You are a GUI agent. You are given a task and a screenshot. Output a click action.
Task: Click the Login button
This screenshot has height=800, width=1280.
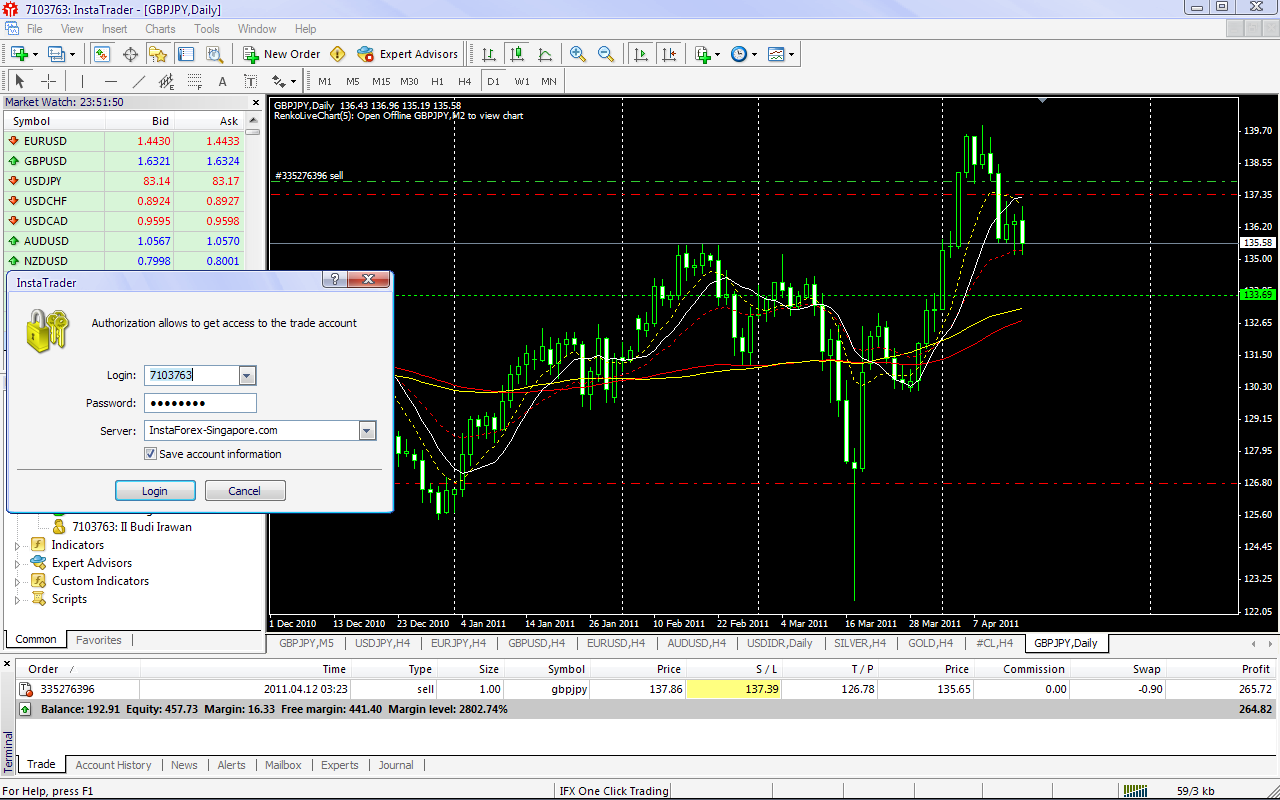pos(155,491)
